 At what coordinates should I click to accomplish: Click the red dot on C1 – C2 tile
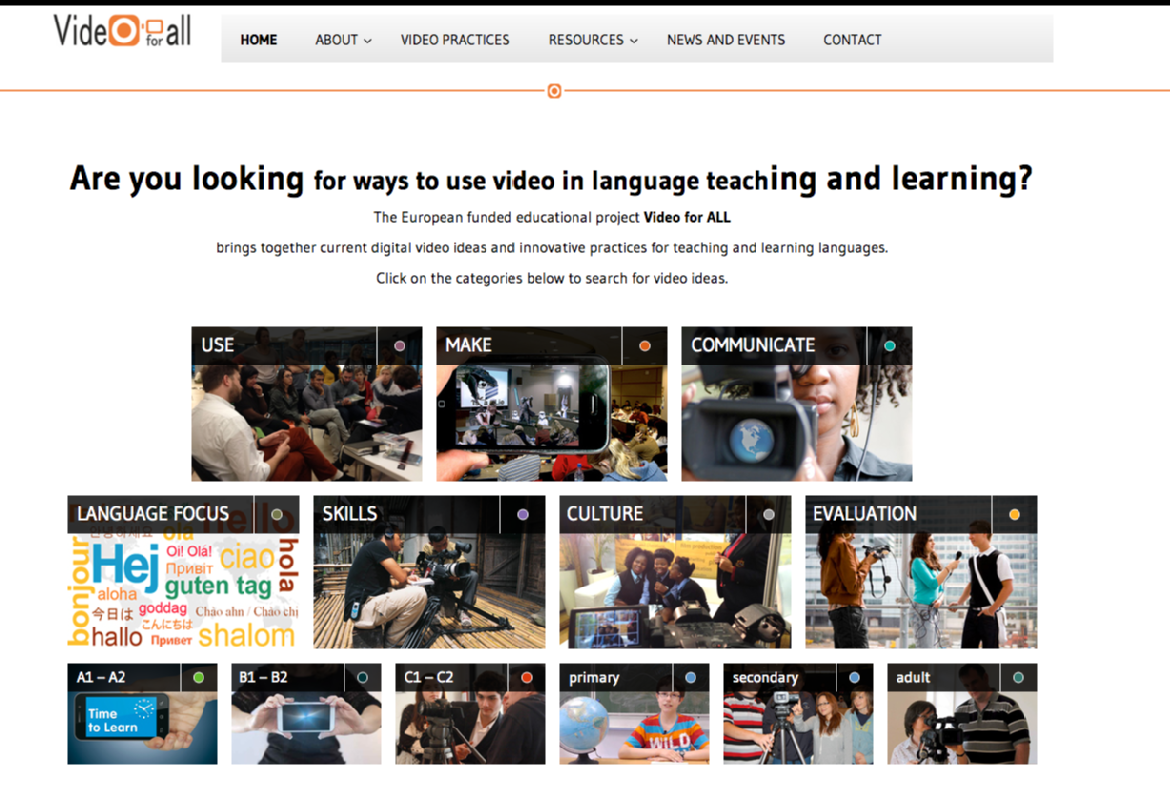(526, 678)
